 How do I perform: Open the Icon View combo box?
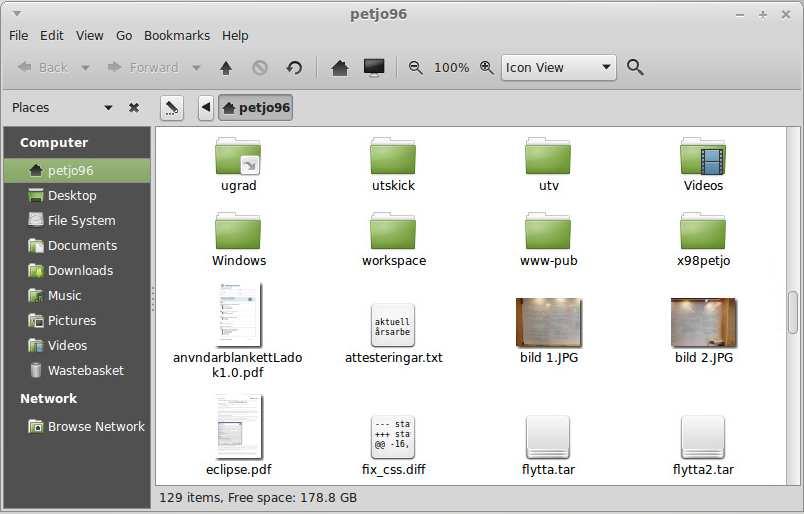click(x=558, y=68)
